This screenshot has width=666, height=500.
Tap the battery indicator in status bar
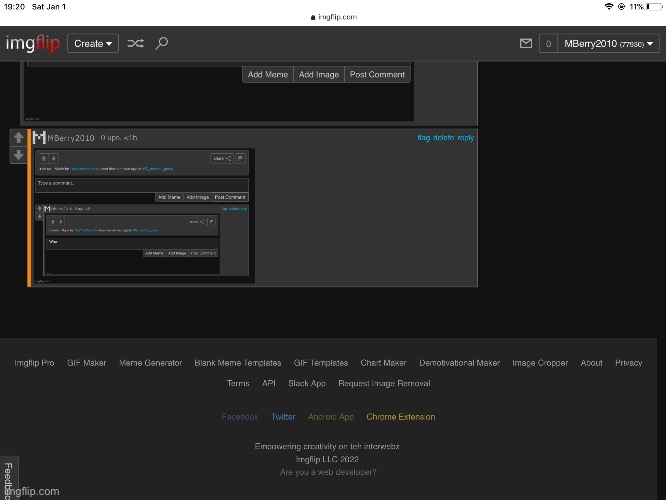(x=654, y=6)
